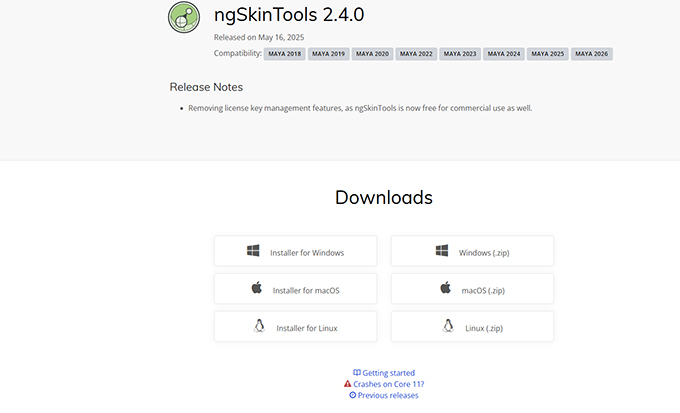
Task: Click the Windows logo in Installer for Windows
Action: coord(253,251)
